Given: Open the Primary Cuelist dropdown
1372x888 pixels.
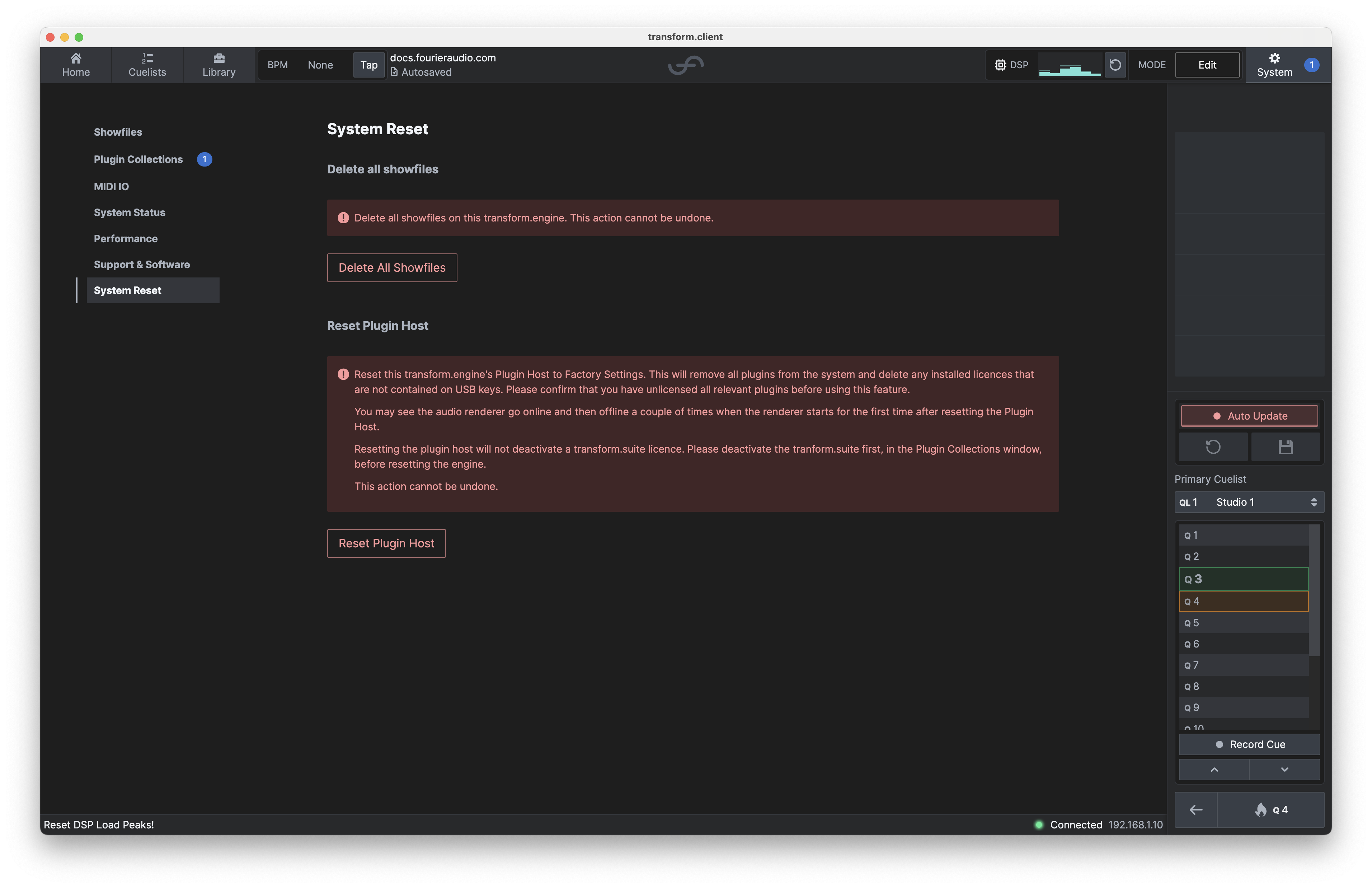Looking at the screenshot, I should 1249,502.
